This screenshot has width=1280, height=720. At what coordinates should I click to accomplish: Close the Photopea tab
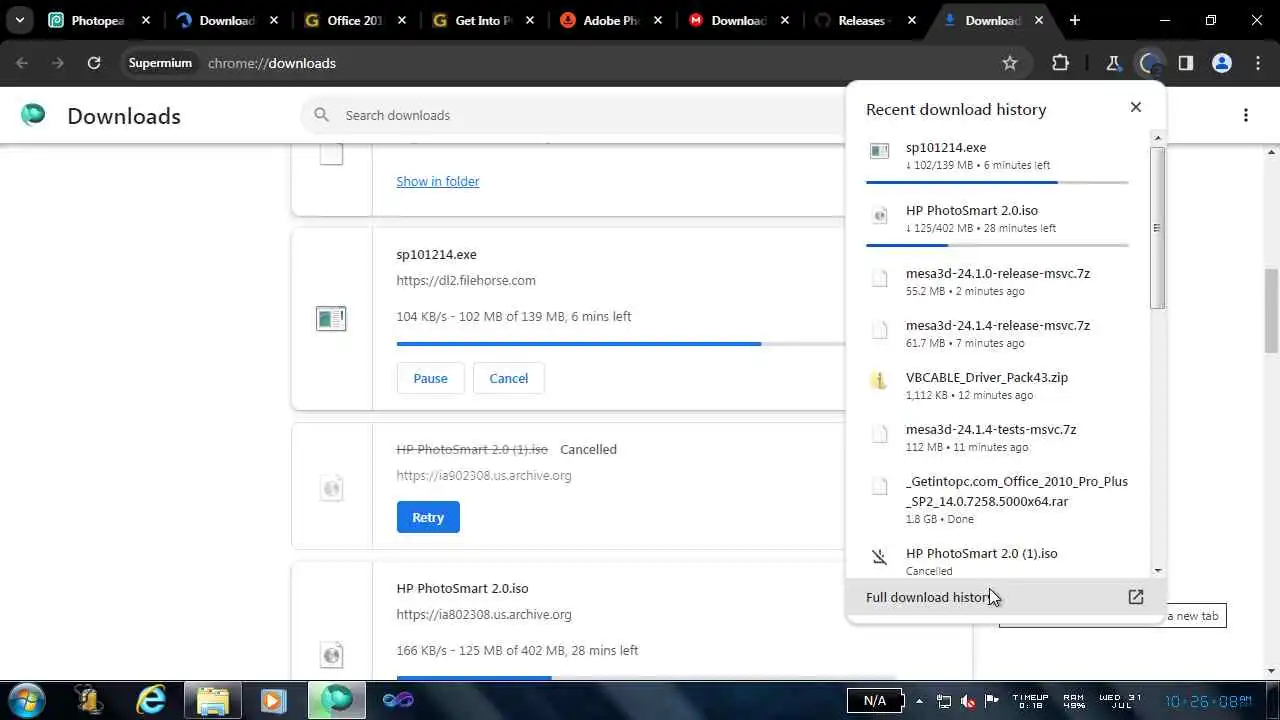coord(146,20)
